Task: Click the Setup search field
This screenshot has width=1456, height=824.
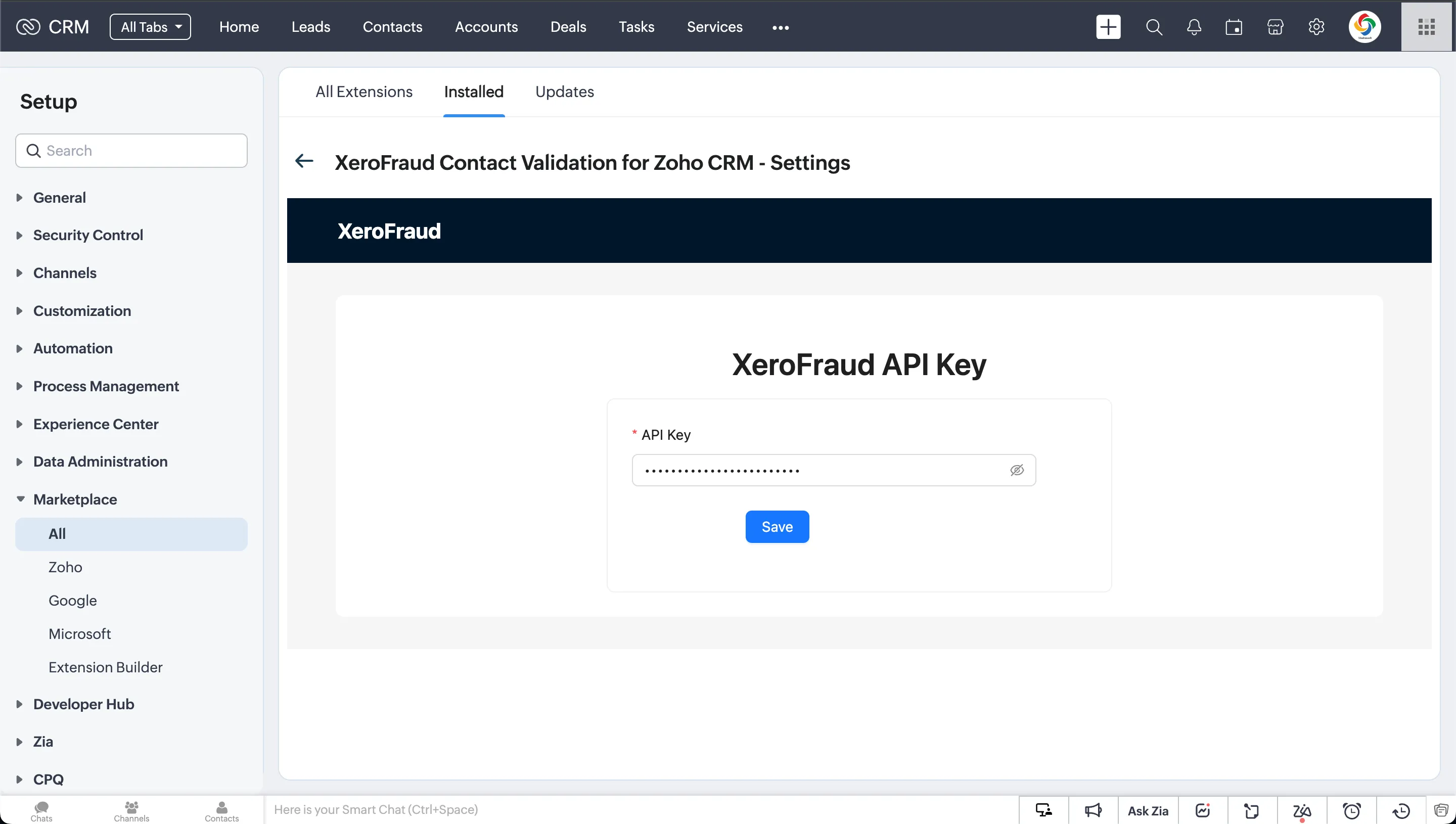Action: pos(131,151)
